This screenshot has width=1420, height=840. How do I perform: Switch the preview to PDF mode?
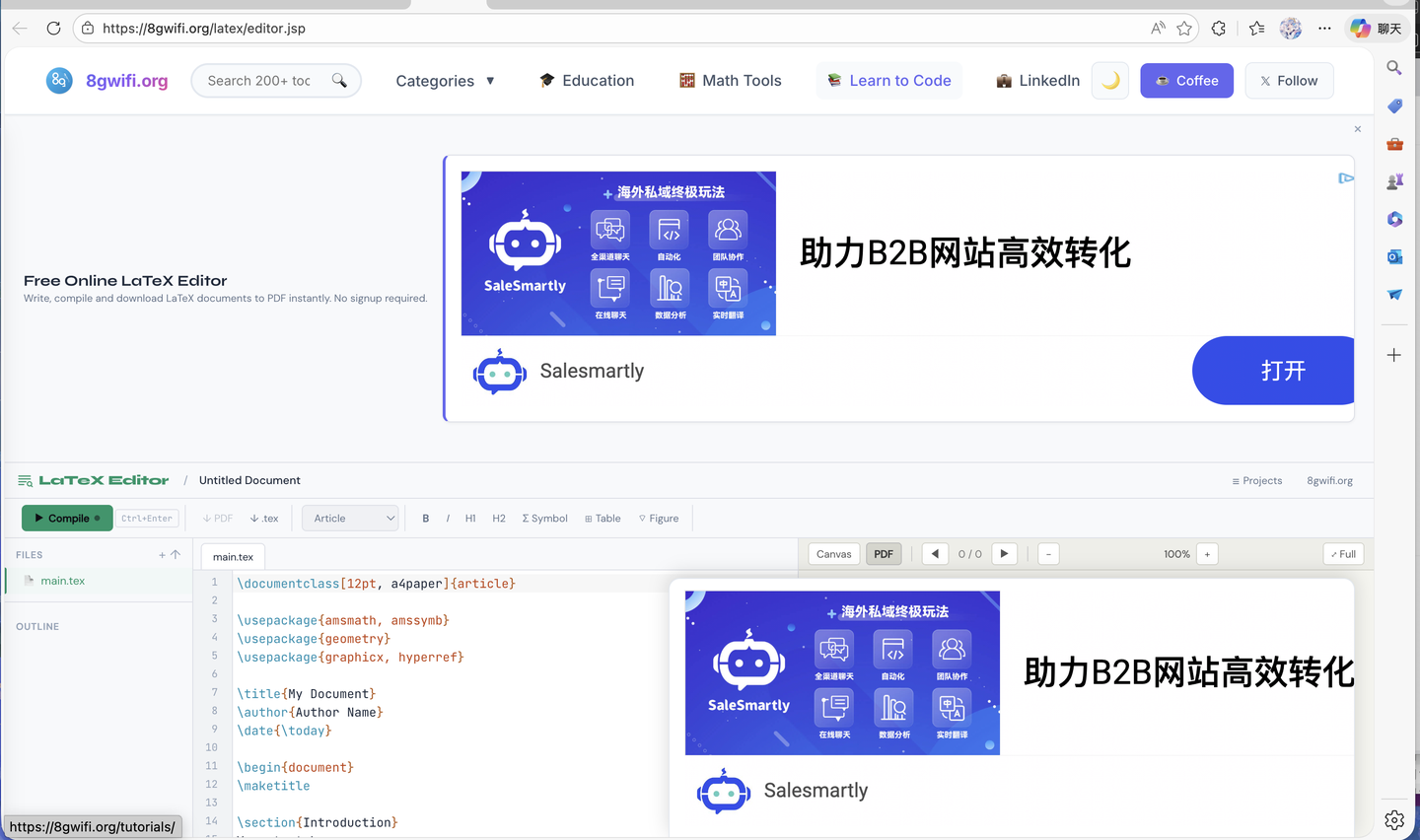(884, 554)
